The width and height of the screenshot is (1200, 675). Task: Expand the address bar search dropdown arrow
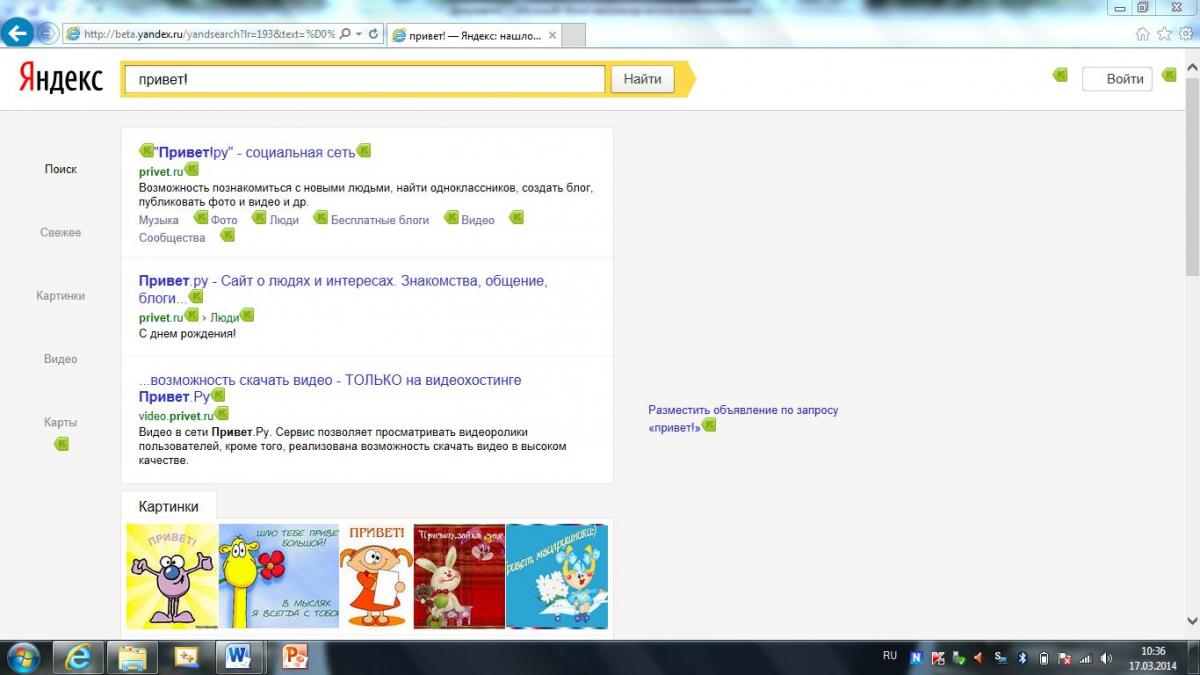click(359, 34)
